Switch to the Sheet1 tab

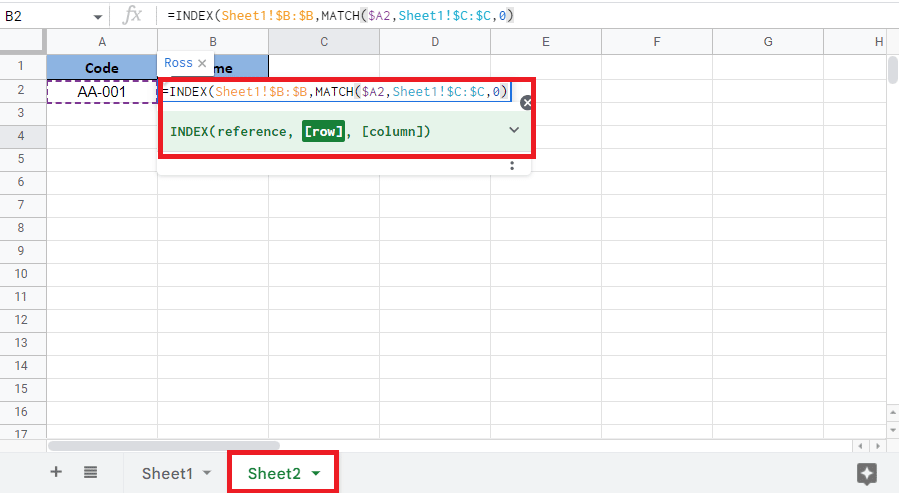pos(167,473)
